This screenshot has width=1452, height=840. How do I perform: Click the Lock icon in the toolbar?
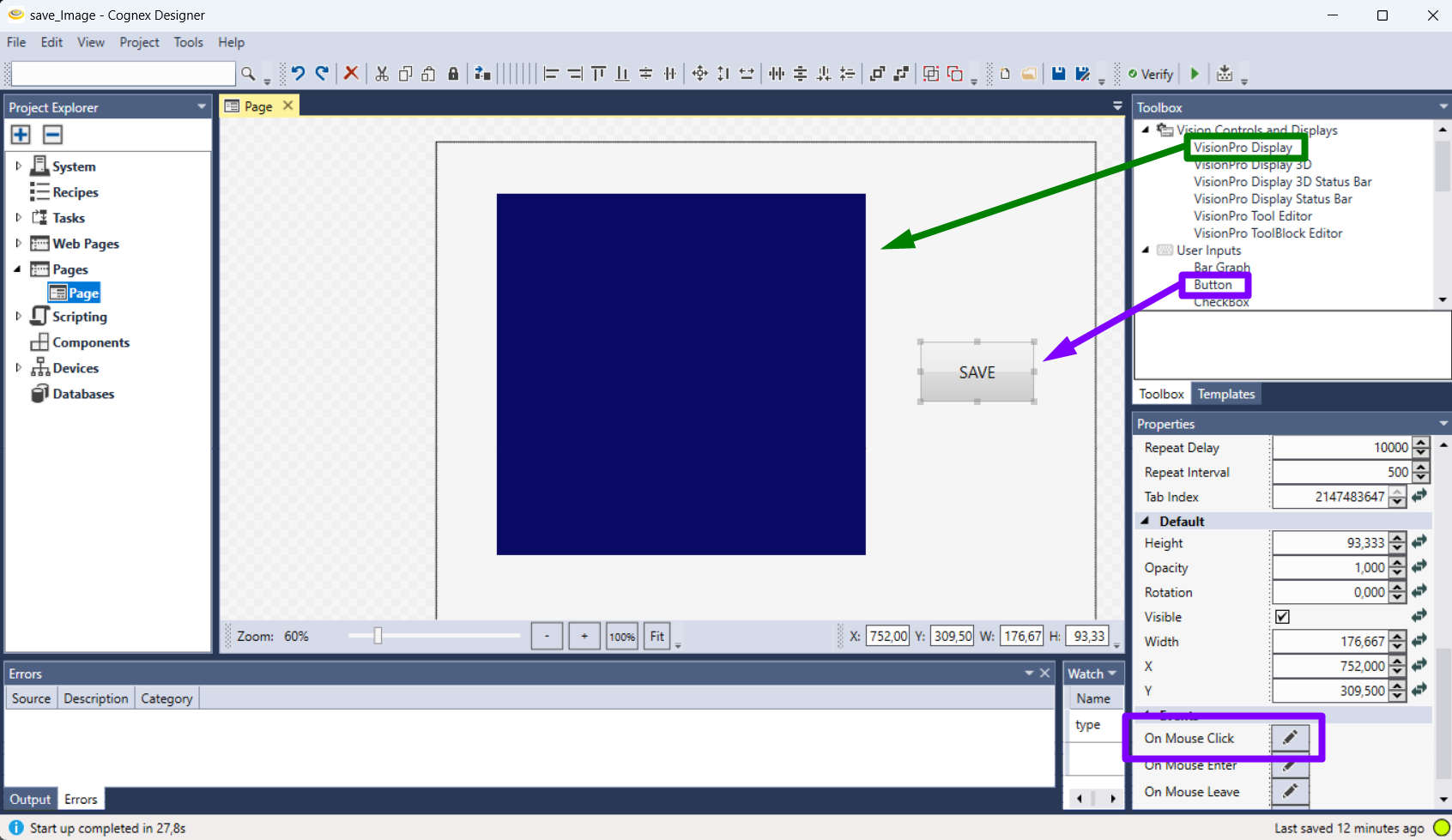[452, 74]
